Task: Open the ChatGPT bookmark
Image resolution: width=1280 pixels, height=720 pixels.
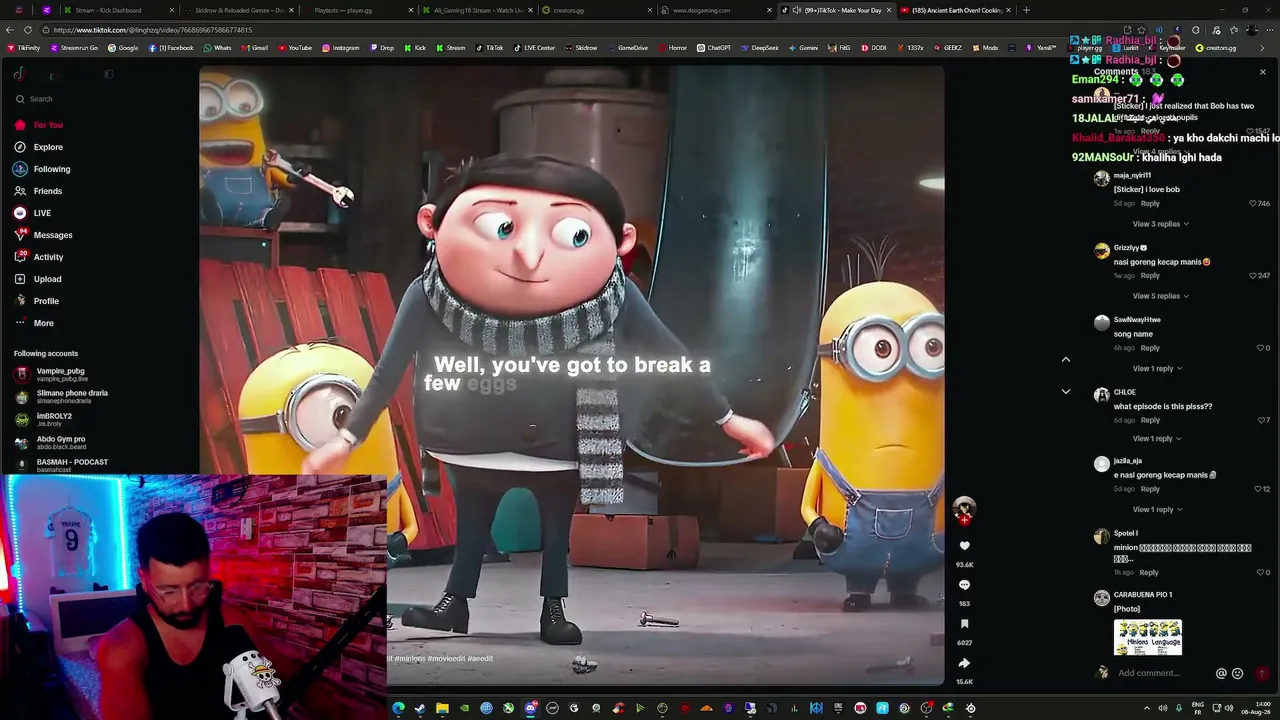Action: click(713, 48)
